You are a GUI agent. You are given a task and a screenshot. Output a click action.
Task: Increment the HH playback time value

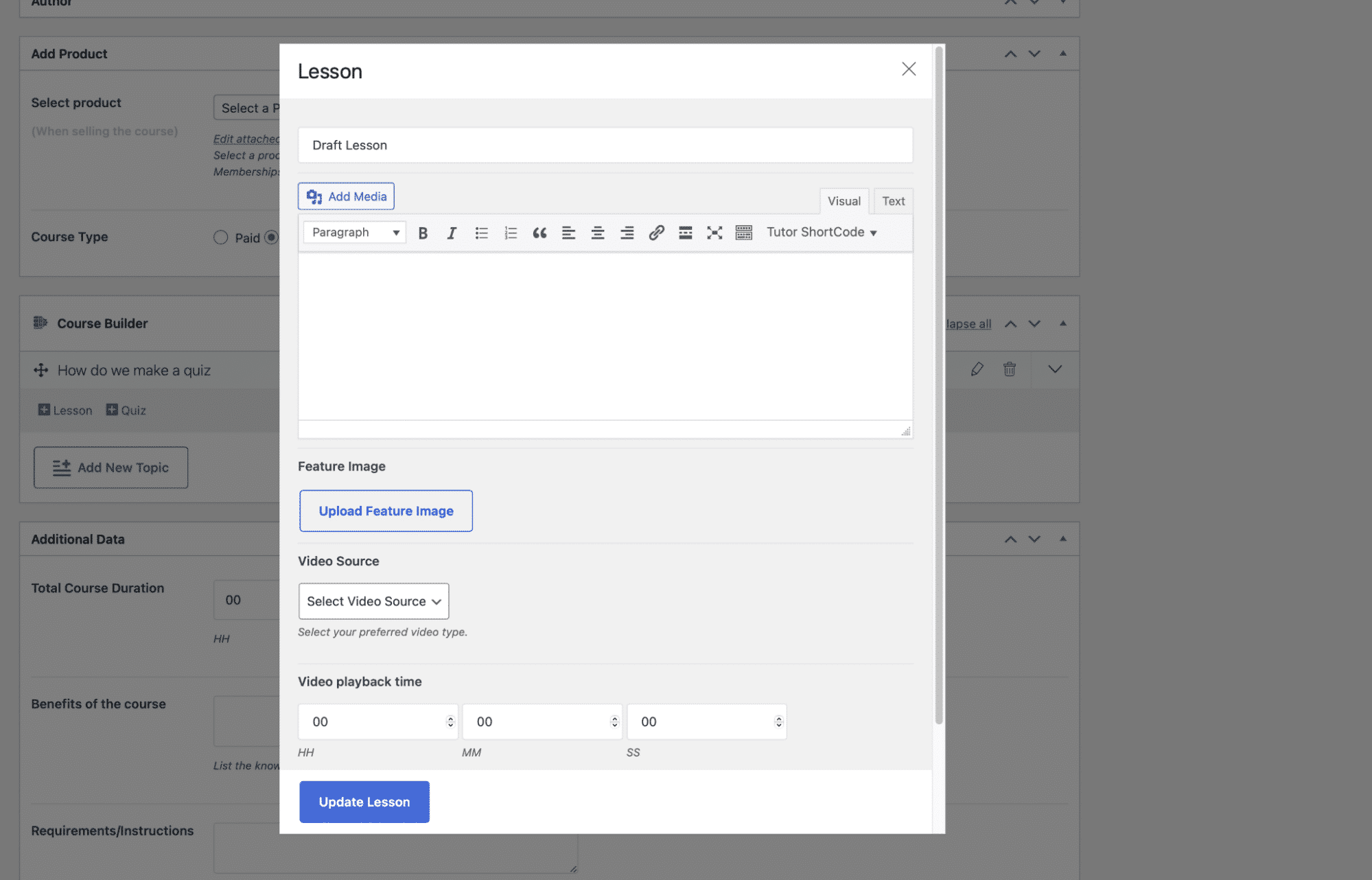click(450, 717)
